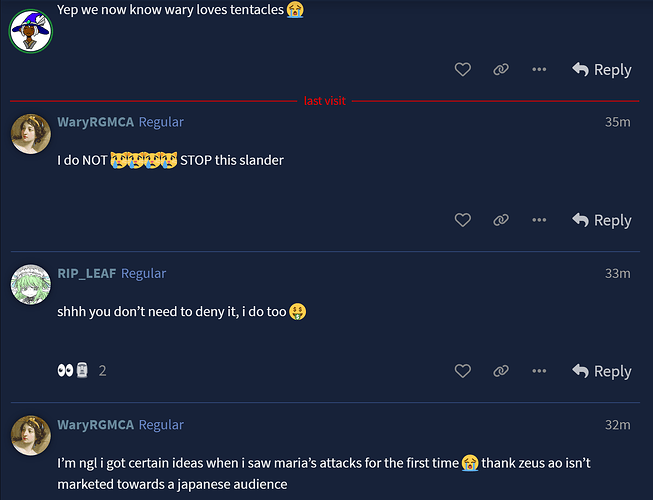Expand more actions on RIP_LEAF's post
The image size is (653, 500).
tap(539, 371)
